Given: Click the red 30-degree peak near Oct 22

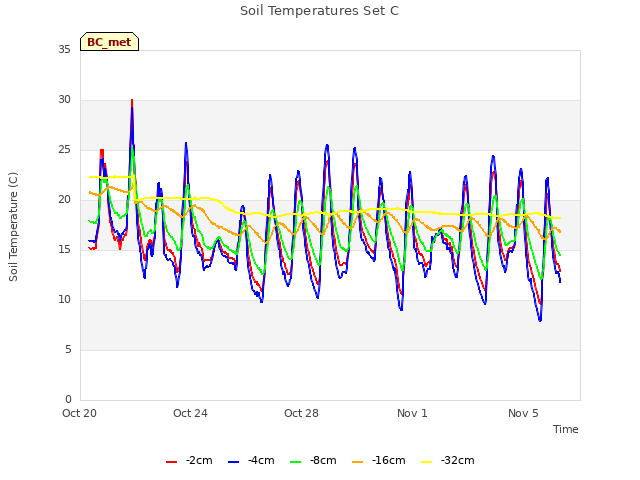Looking at the screenshot, I should (132, 101).
